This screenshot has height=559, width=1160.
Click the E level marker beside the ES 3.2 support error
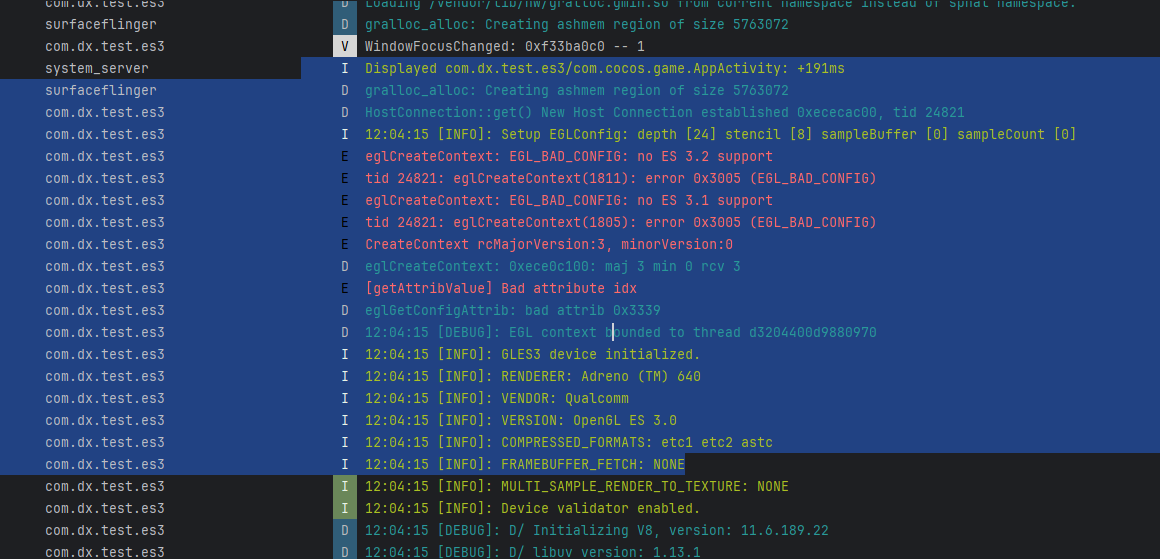[344, 157]
